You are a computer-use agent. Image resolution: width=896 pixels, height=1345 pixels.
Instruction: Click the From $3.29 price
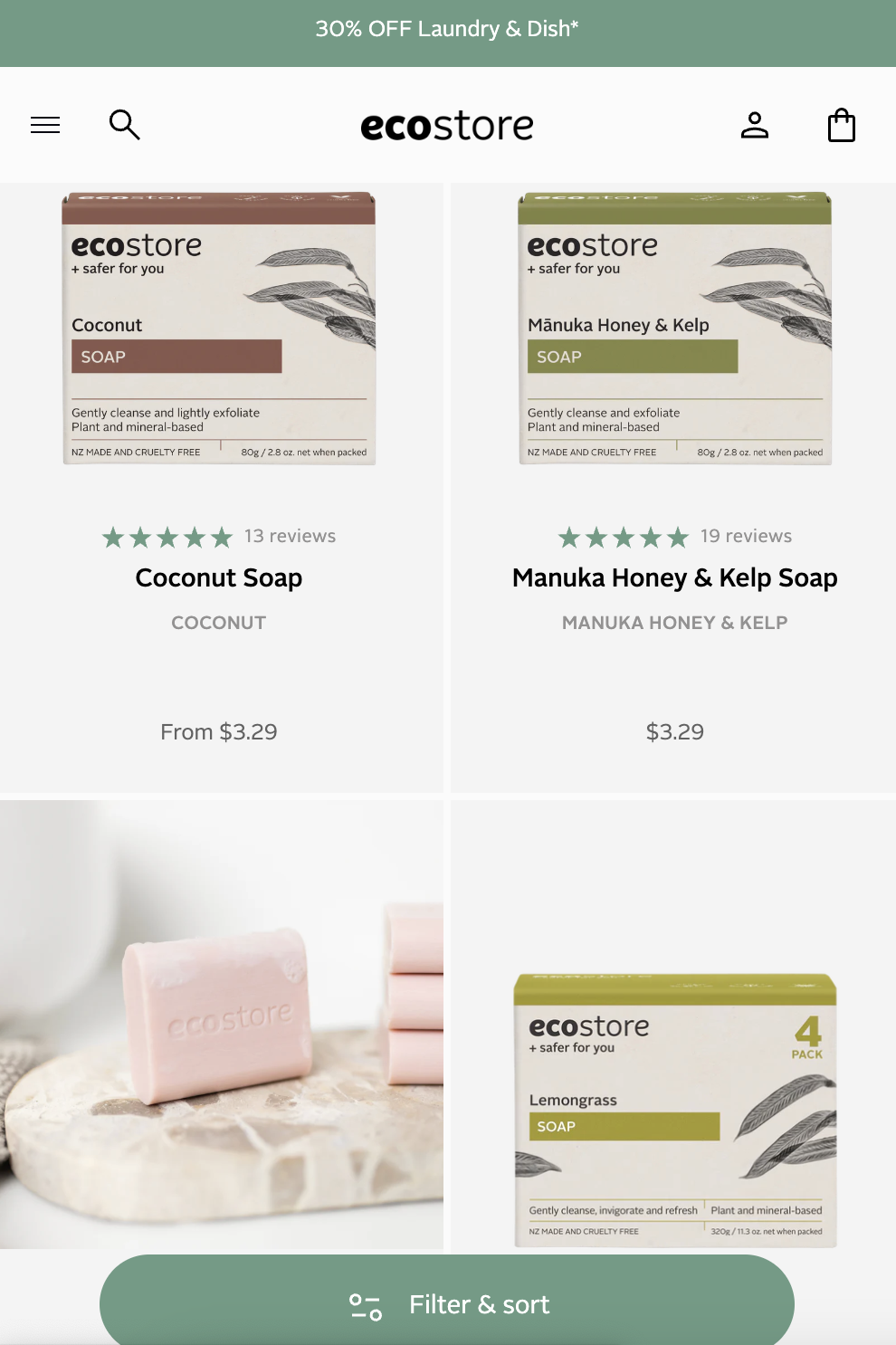tap(219, 731)
